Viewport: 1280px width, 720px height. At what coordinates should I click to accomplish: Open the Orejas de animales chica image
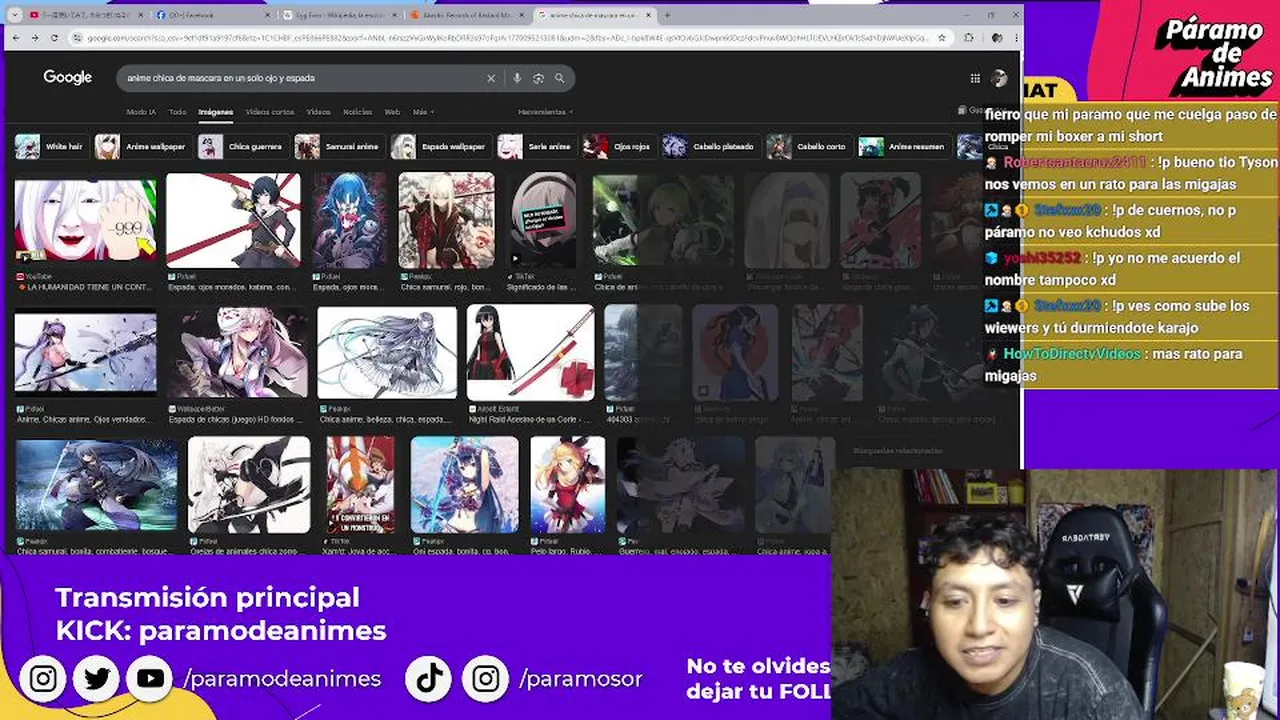pyautogui.click(x=249, y=485)
